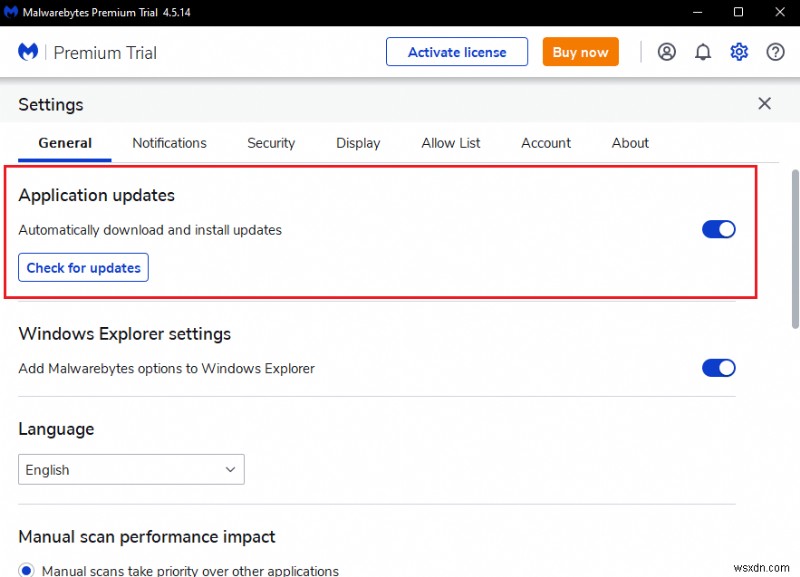800x577 pixels.
Task: Switch to the Security tab
Action: (x=271, y=143)
